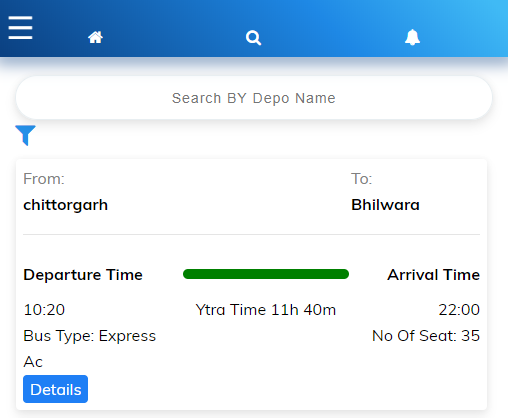
Task: Click the To: label
Action: click(x=361, y=179)
